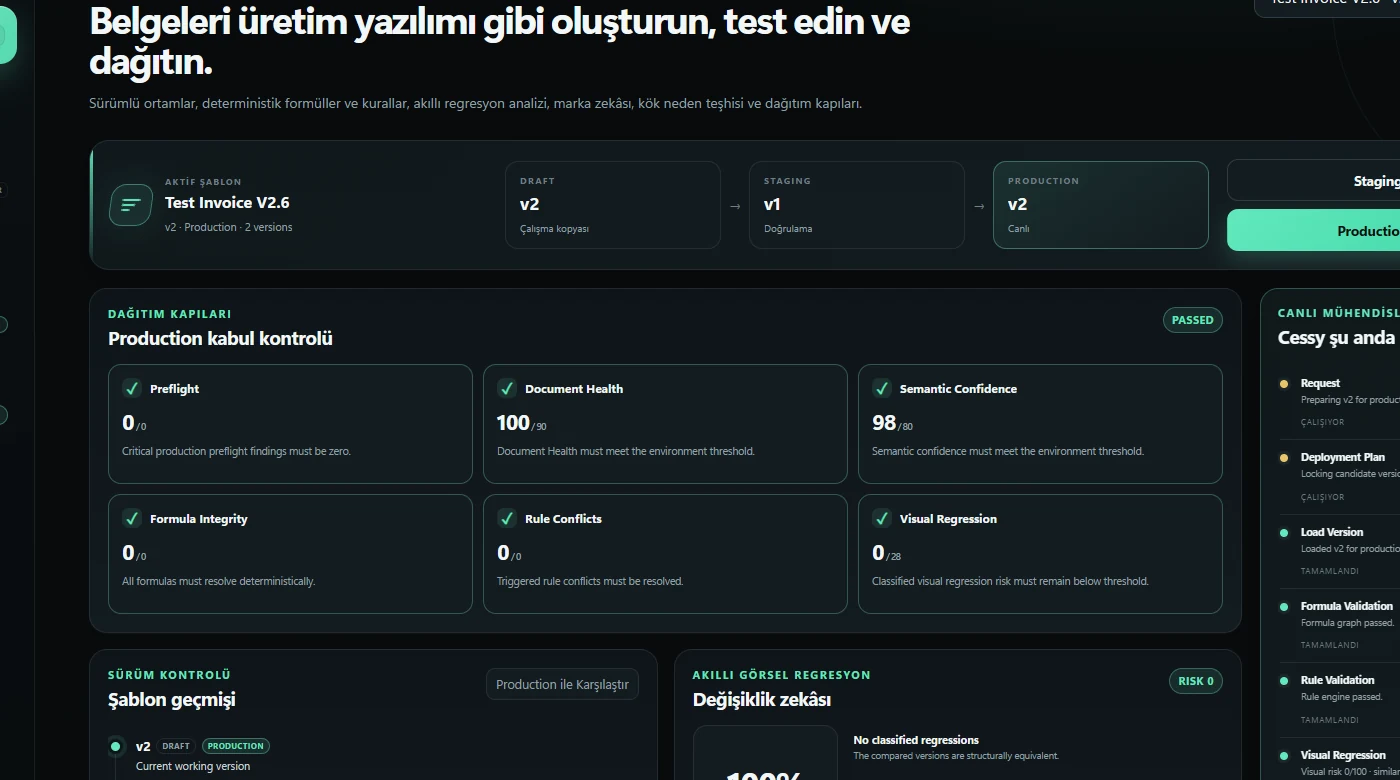Viewport: 1400px width, 780px height.
Task: Click the PASSED status badge
Action: point(1192,320)
